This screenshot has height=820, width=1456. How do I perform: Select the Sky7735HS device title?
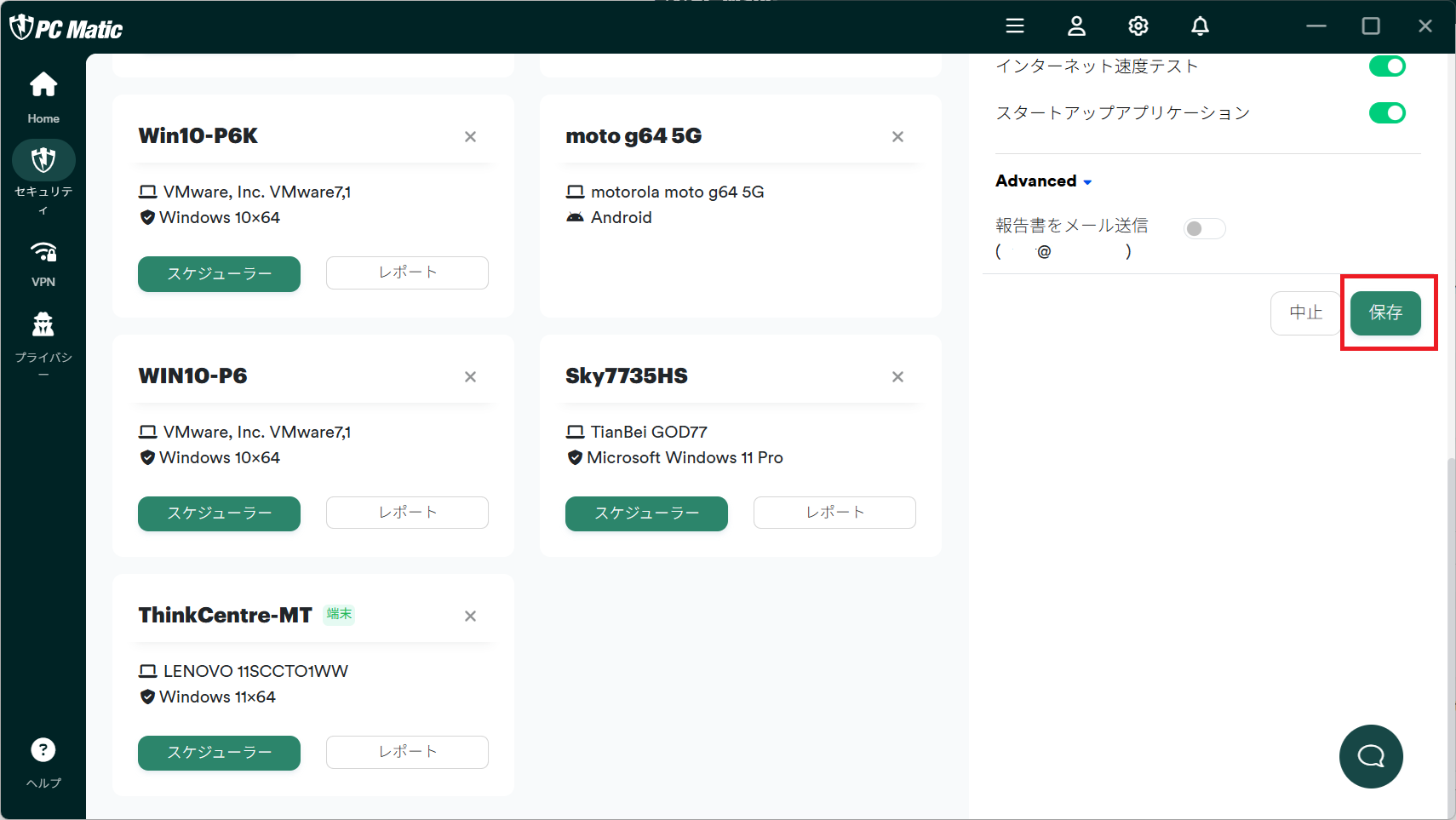tap(627, 376)
